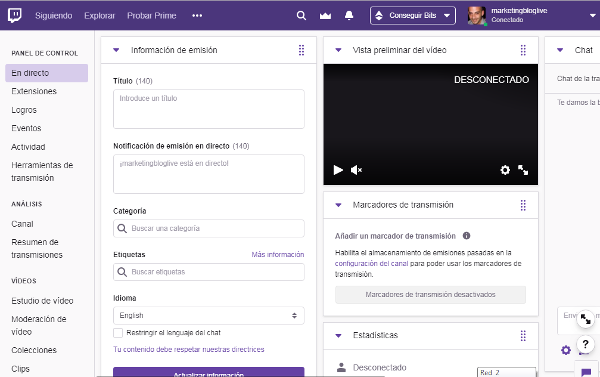
Task: Focus the Buscar etiquetas field
Action: pyautogui.click(x=209, y=272)
